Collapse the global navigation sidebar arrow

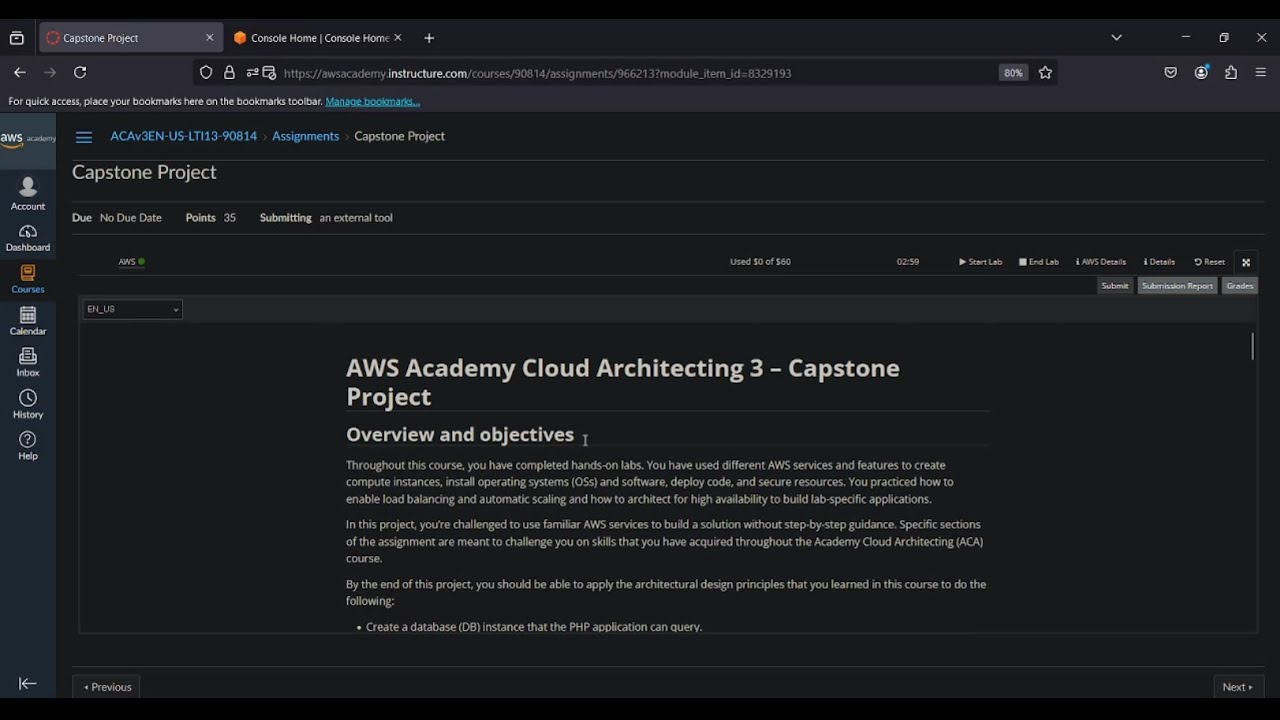tap(28, 684)
